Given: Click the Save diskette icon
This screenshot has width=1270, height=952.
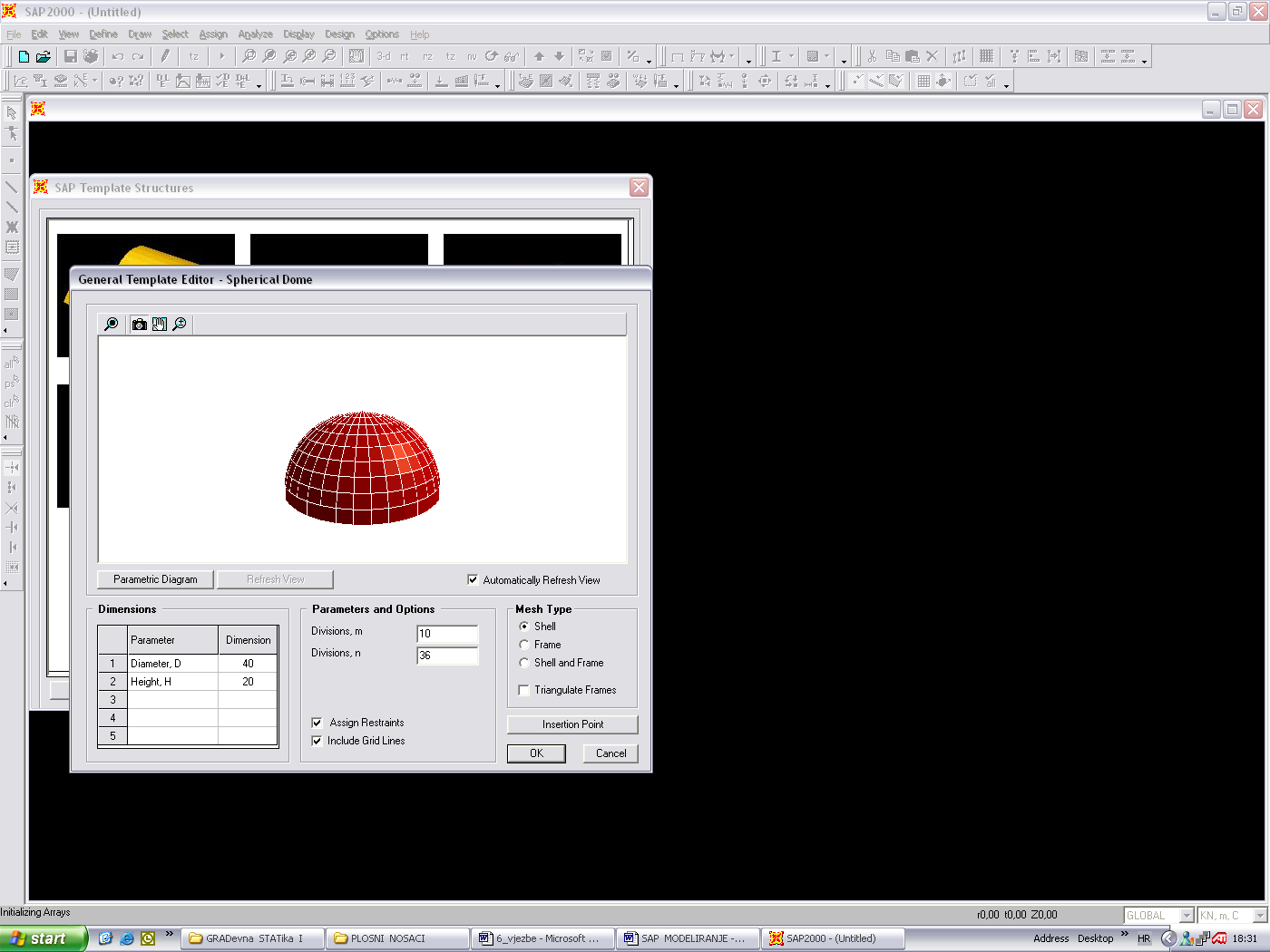Looking at the screenshot, I should pos(71,56).
